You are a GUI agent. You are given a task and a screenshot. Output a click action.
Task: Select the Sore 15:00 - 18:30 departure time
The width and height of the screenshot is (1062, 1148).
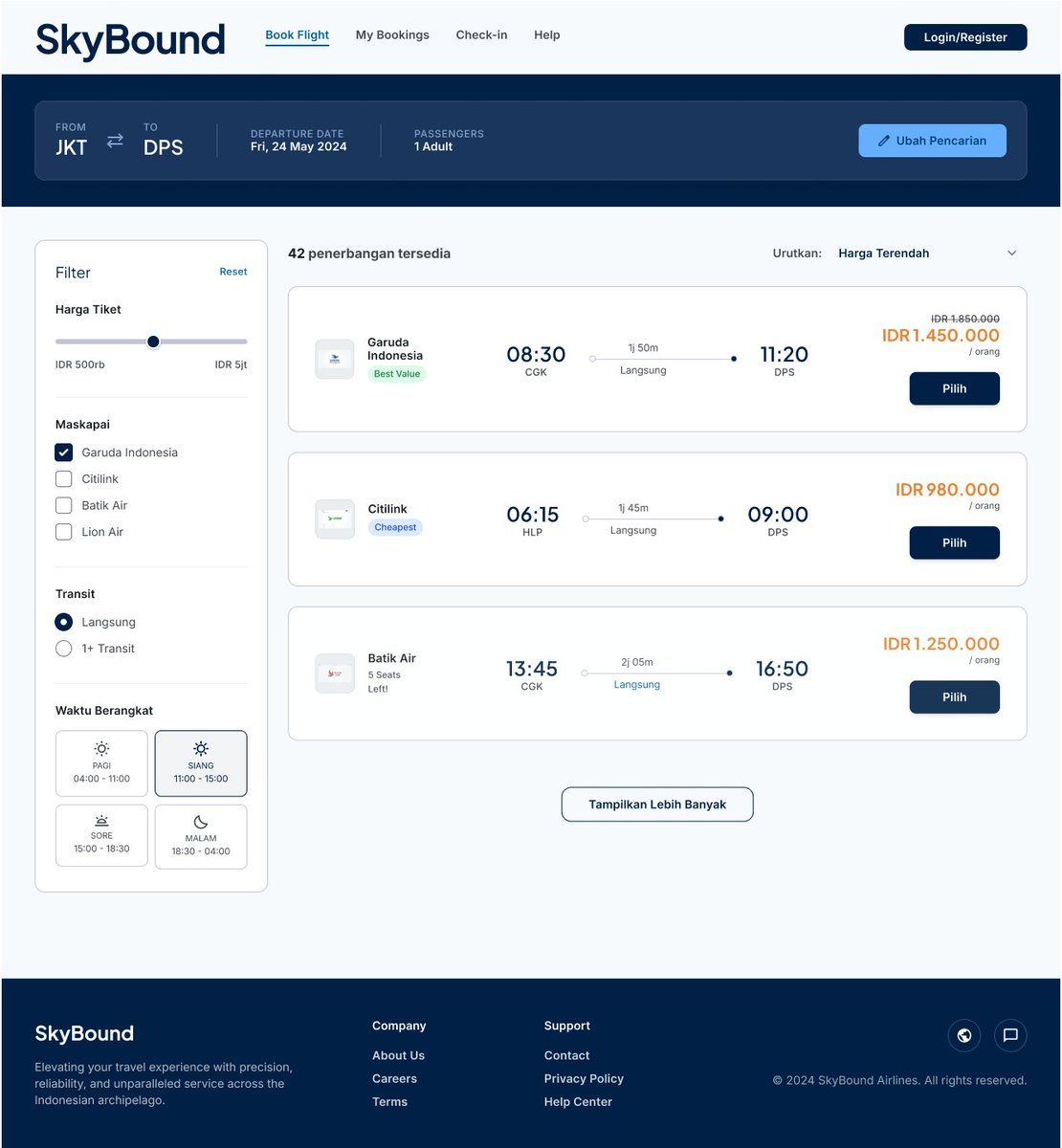coord(101,835)
